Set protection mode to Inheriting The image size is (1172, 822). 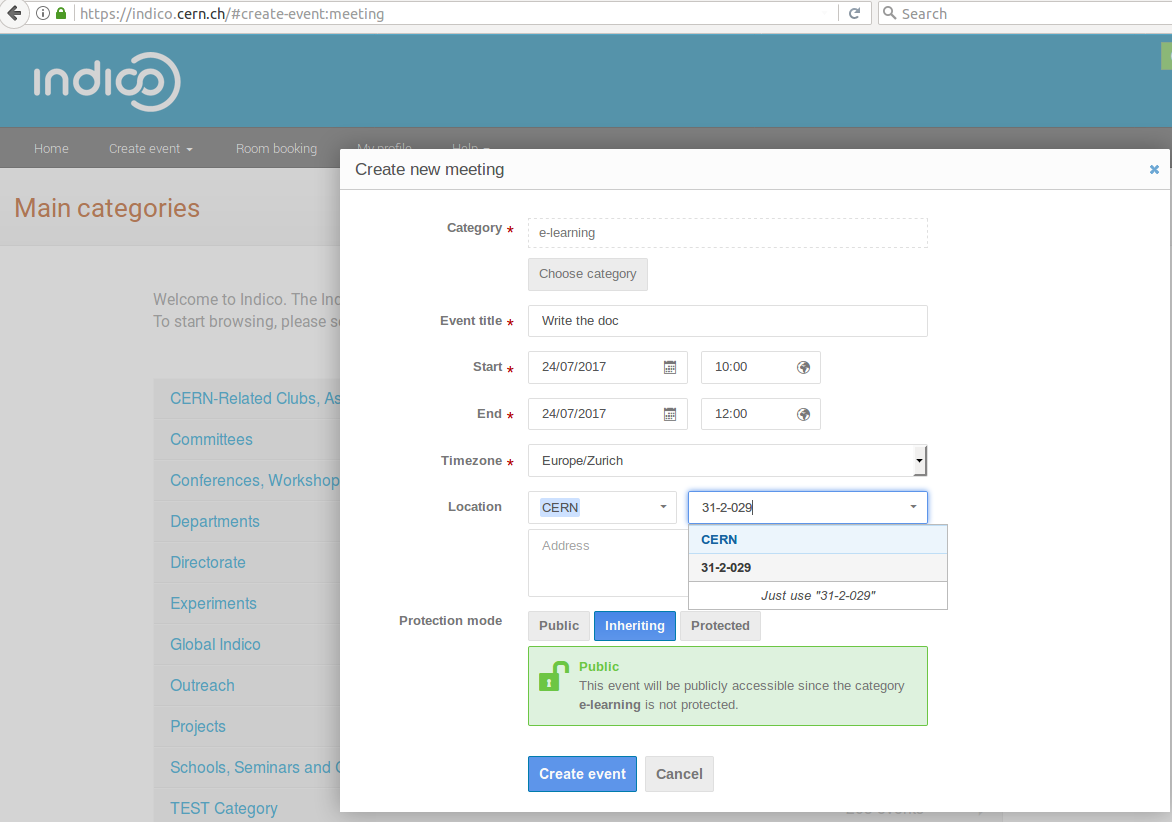(635, 626)
